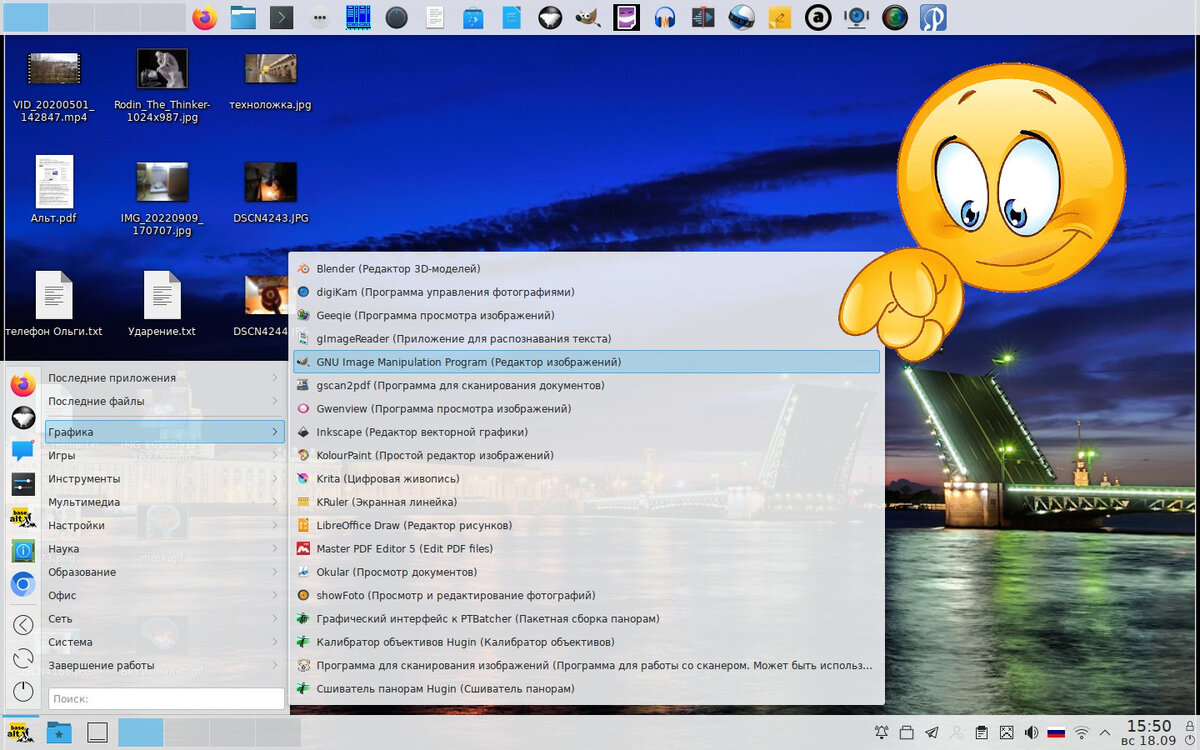This screenshot has width=1200, height=750.
Task: Select the Наука category
Action: [x=165, y=548]
